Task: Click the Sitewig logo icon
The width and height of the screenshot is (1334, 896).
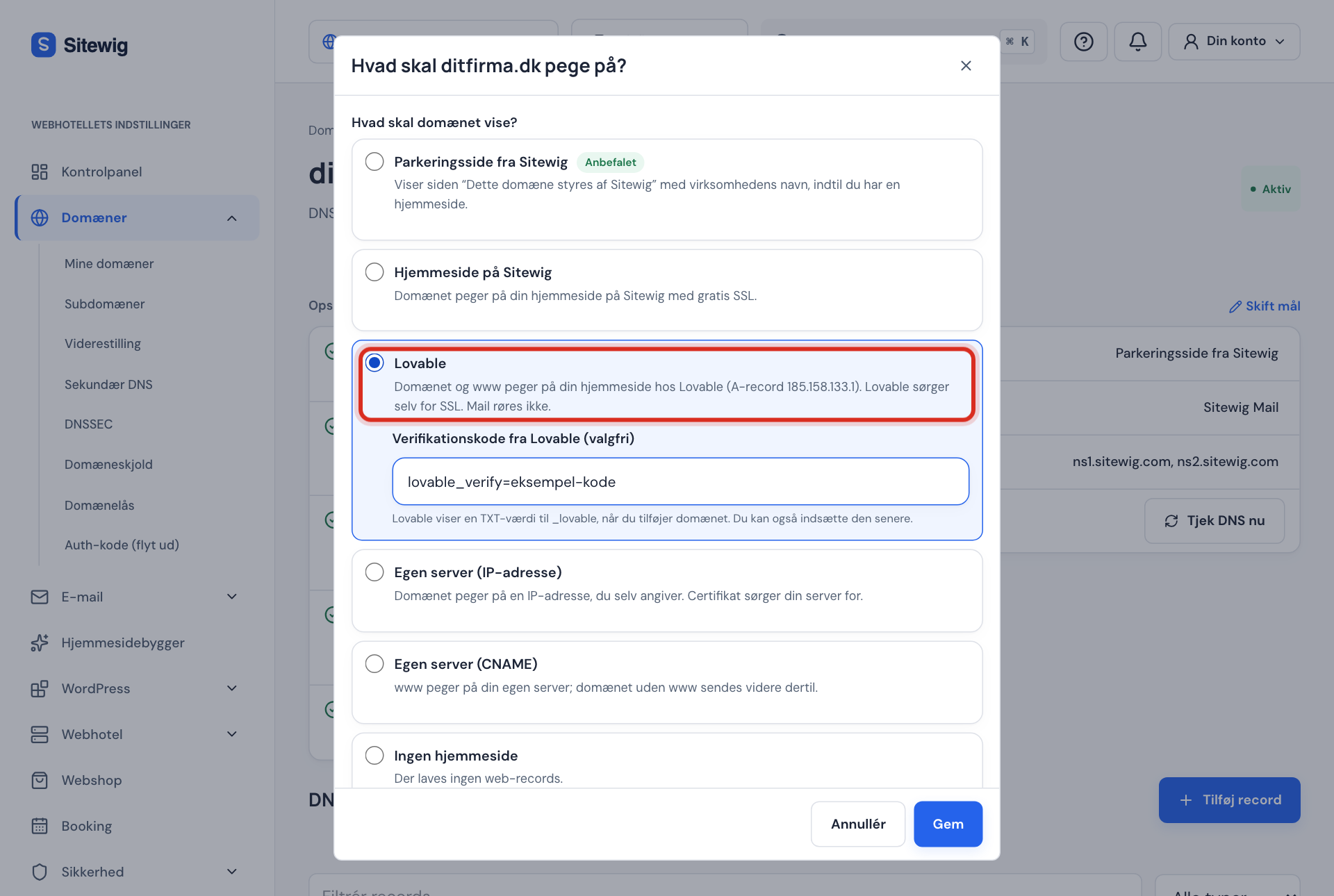Action: [43, 45]
